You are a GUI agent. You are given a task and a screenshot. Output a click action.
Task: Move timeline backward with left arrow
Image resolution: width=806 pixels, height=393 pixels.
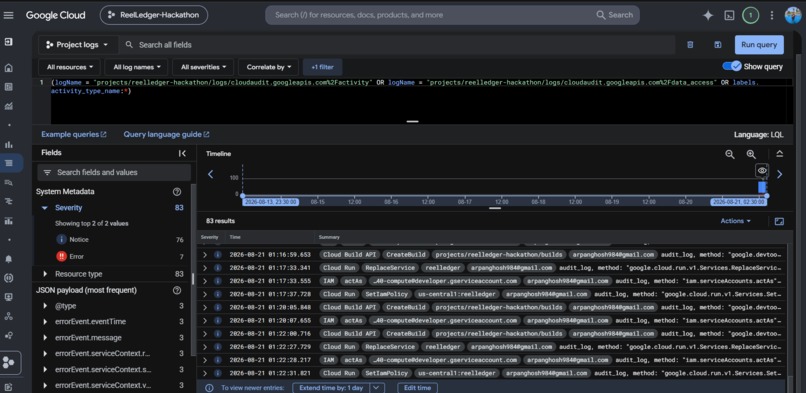[210, 174]
